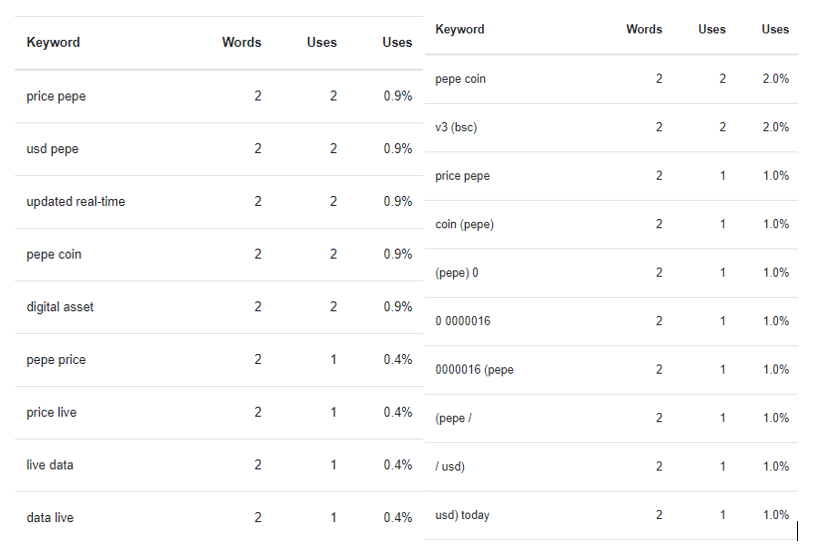Click the 'data live' keyword row
Image resolution: width=814 pixels, height=560 pixels.
[x=50, y=518]
